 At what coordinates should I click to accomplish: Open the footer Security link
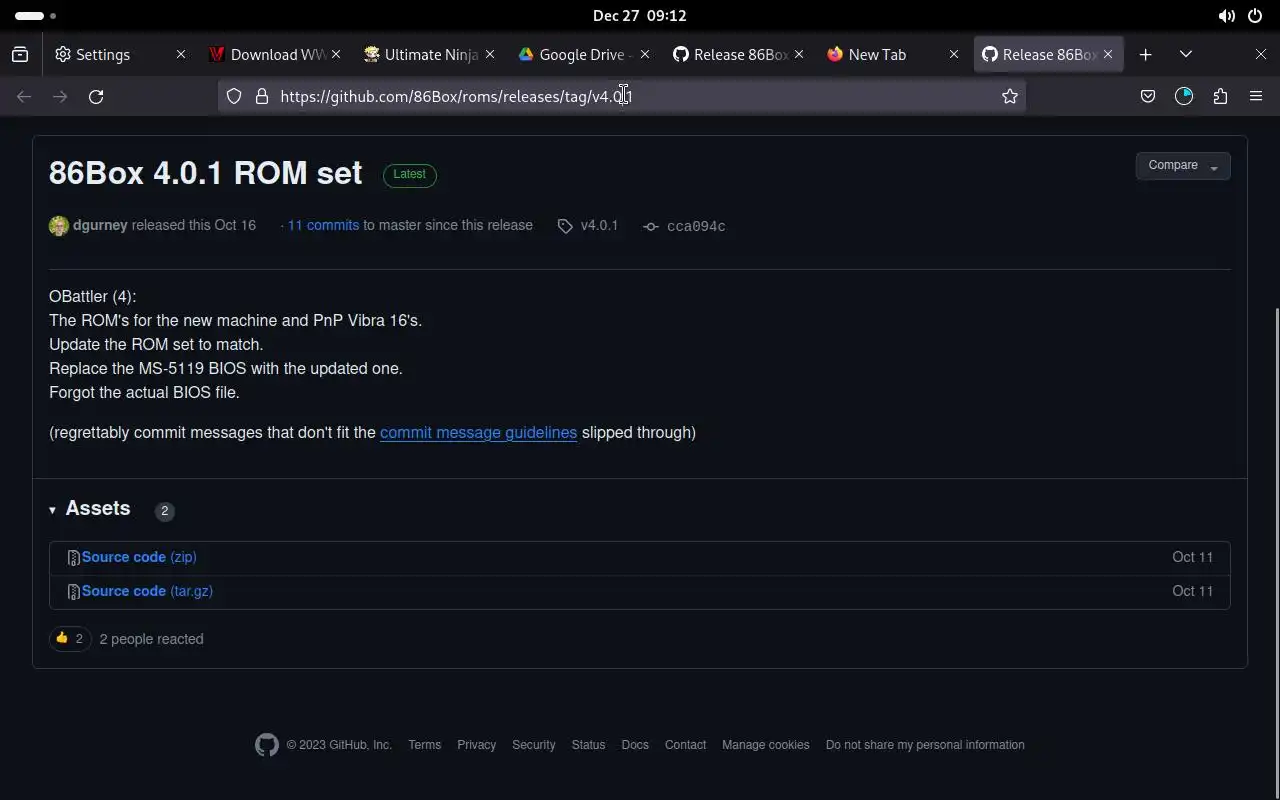(x=533, y=745)
